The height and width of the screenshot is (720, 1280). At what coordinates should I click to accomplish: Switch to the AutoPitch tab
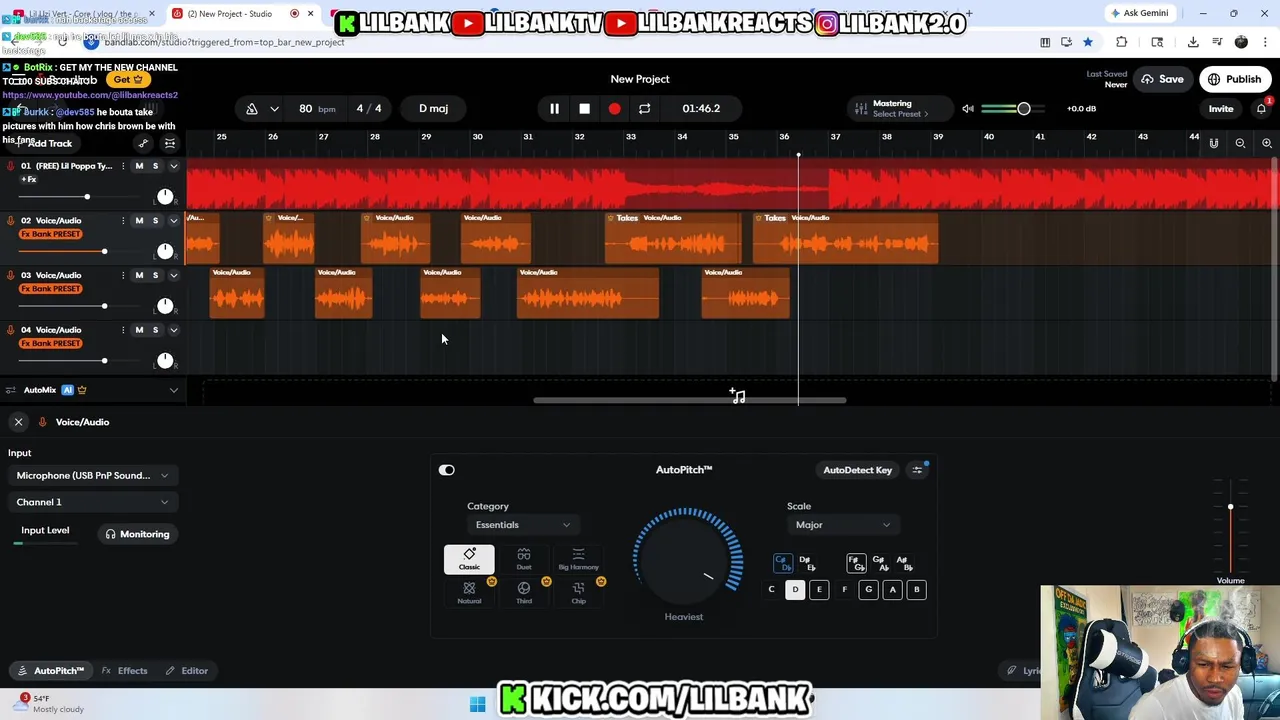click(50, 671)
